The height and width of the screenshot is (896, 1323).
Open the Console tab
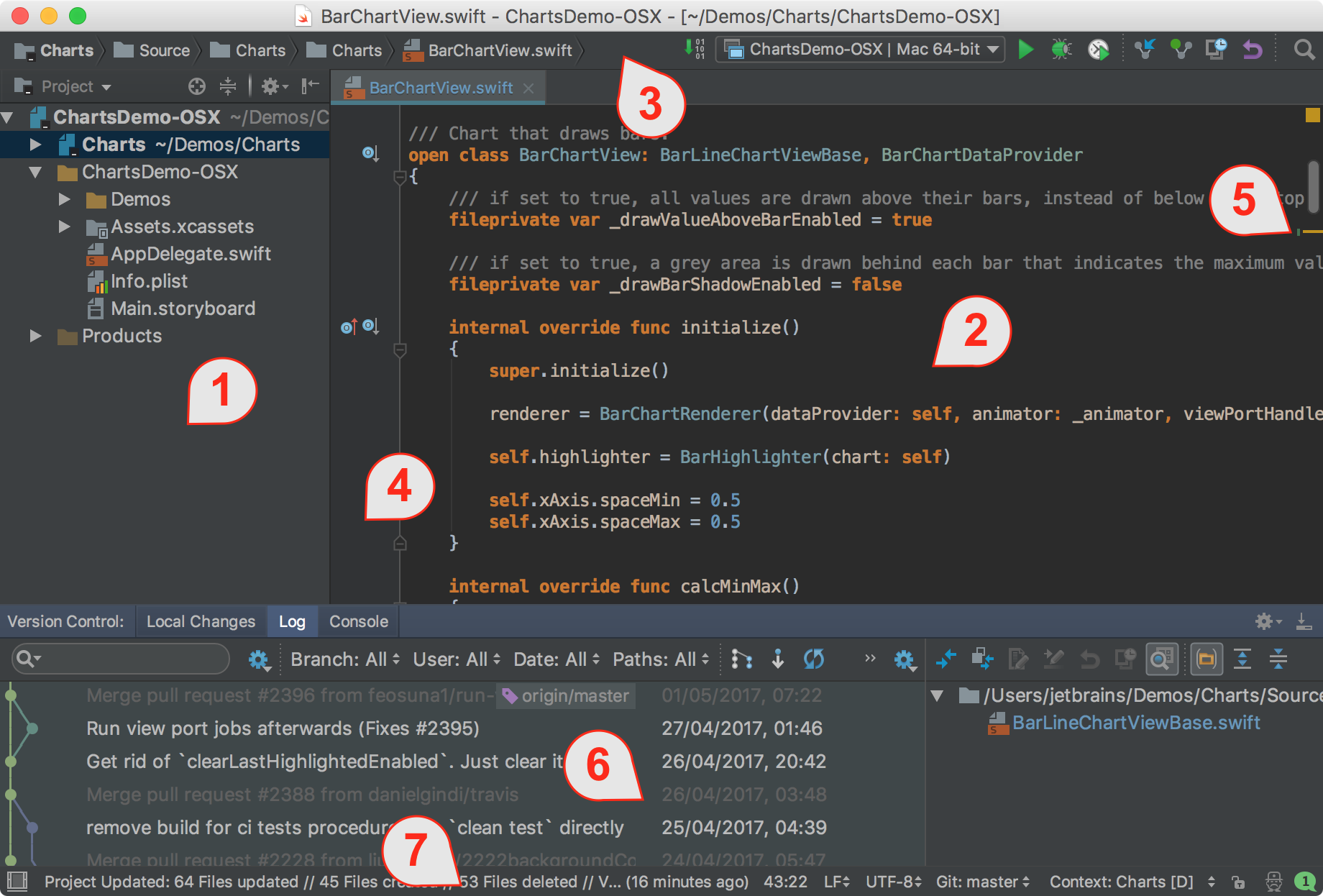358,621
